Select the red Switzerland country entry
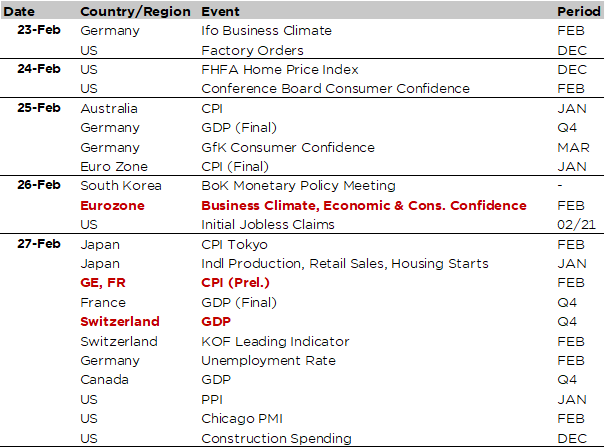The height and width of the screenshot is (448, 605). 121,322
